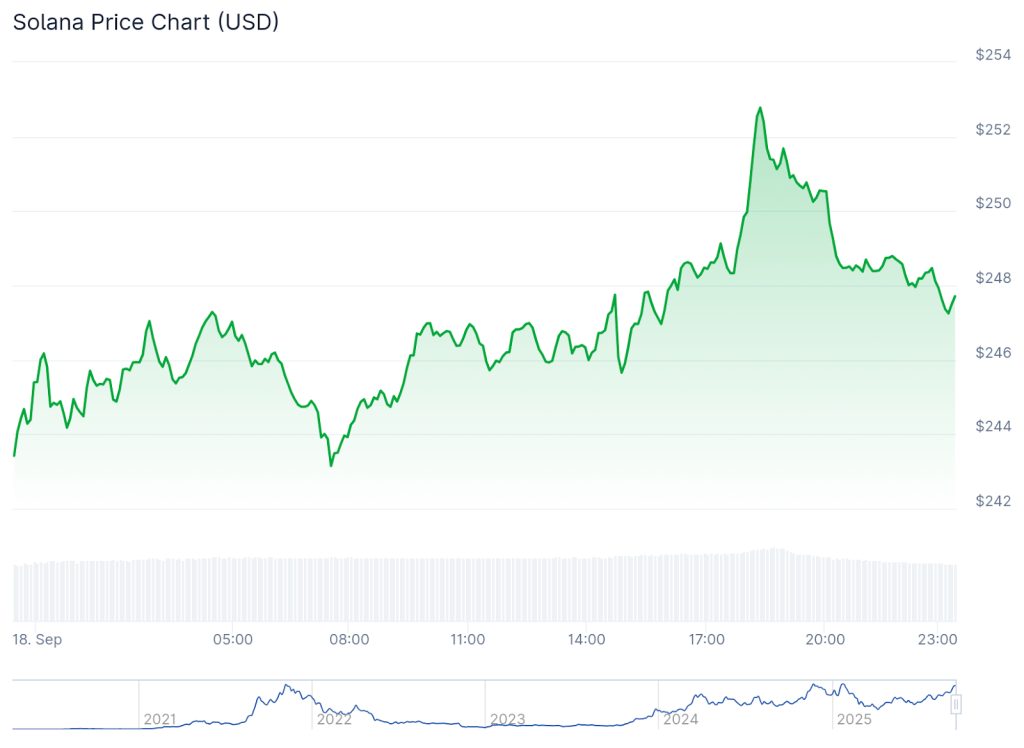Click the Solana Price Chart (USD) title
Viewport: 1024px width, 748px height.
pos(146,22)
